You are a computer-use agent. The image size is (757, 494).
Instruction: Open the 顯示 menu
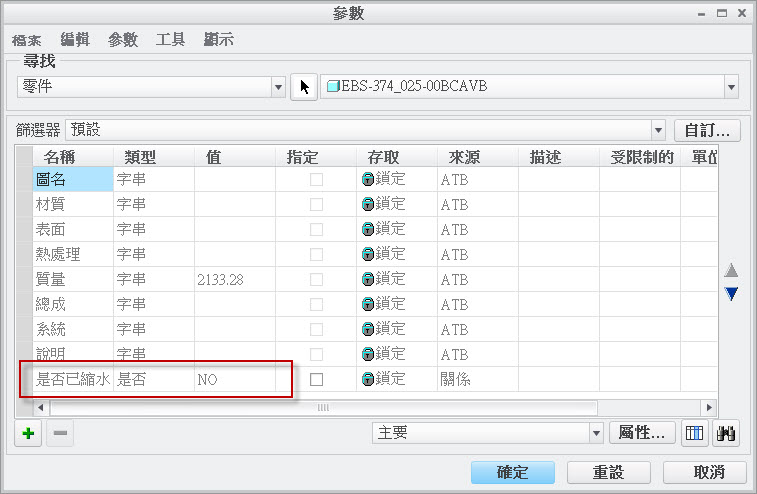(218, 40)
